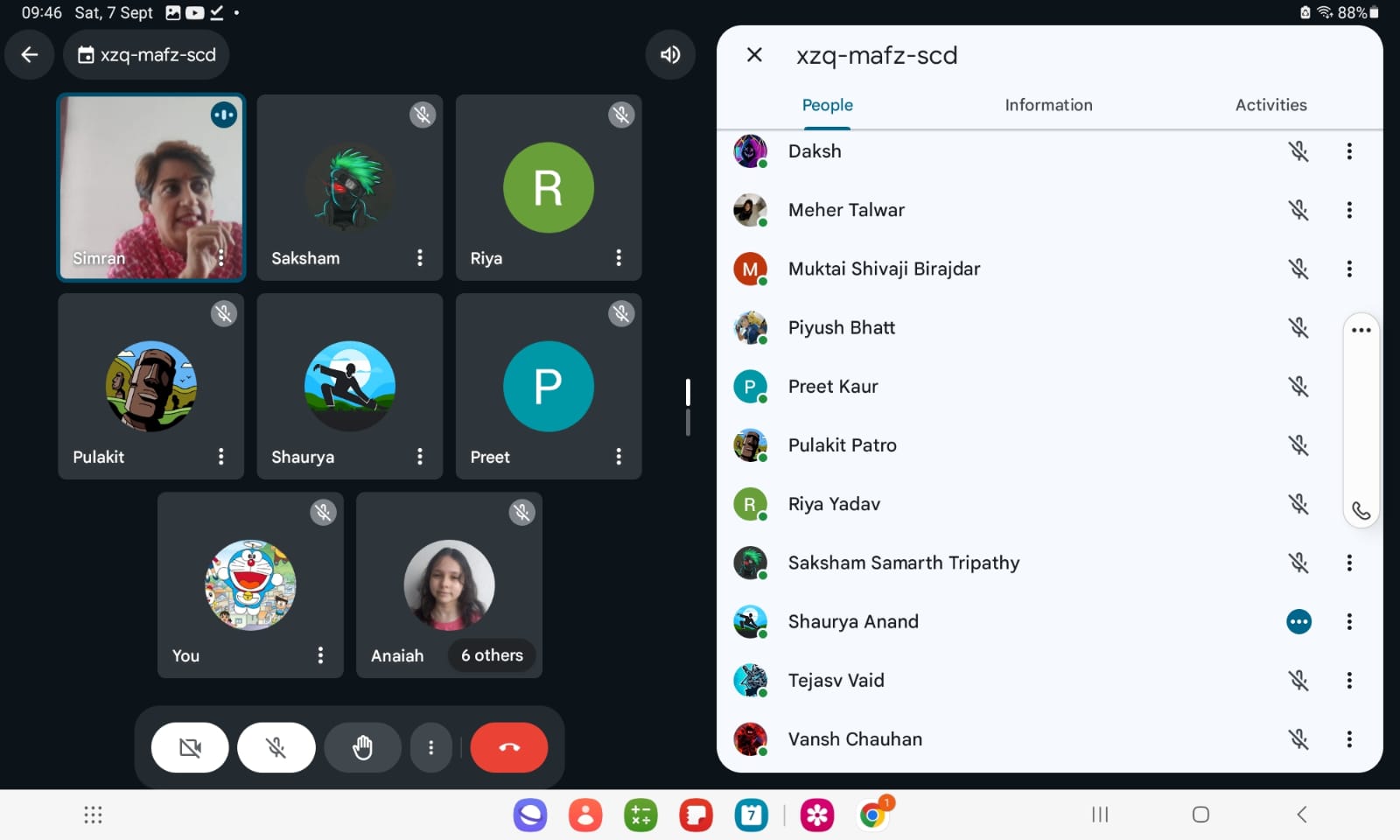
Task: Open more options for Daksh
Action: point(1349,151)
